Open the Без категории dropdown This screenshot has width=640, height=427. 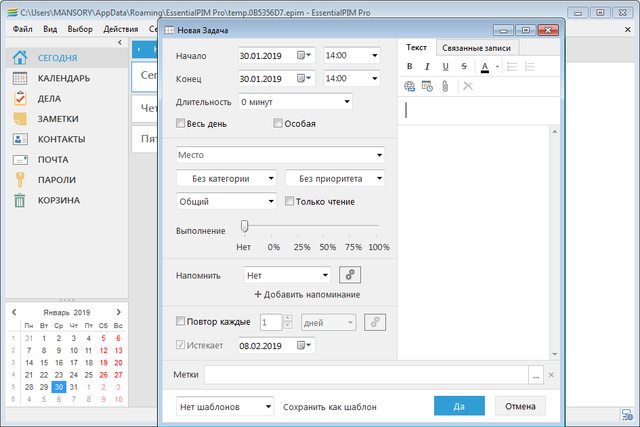[227, 178]
